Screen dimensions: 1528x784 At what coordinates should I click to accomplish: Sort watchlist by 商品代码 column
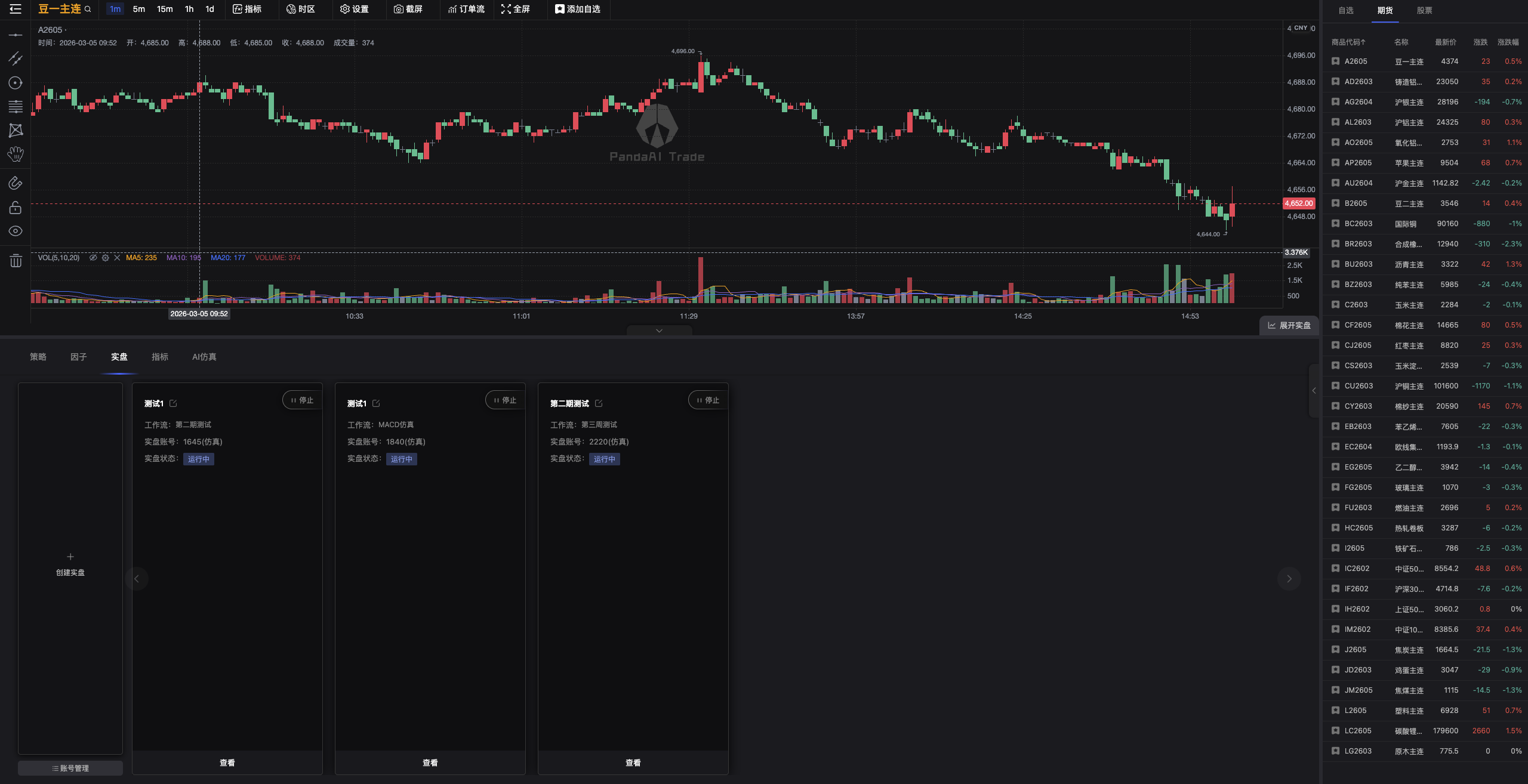1349,42
